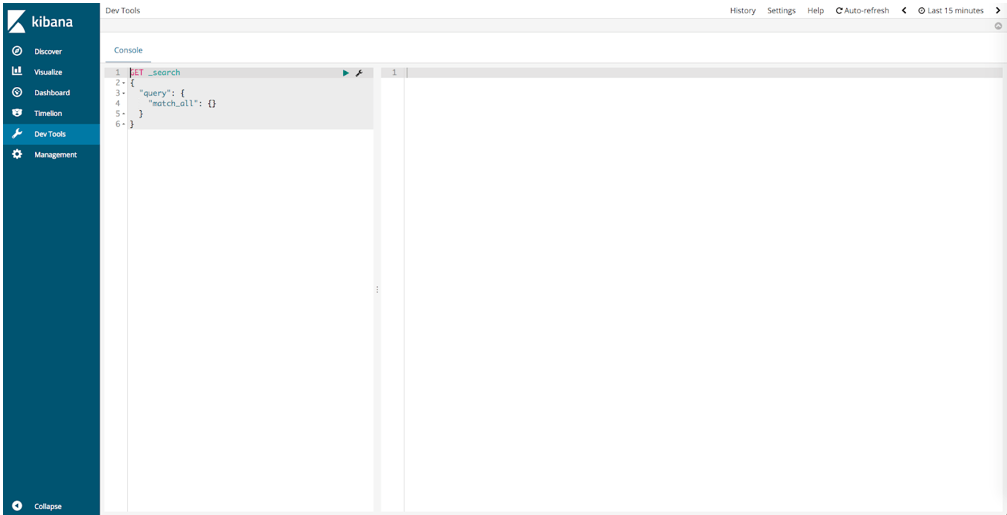
Task: Select the Console tab
Action: click(x=128, y=50)
